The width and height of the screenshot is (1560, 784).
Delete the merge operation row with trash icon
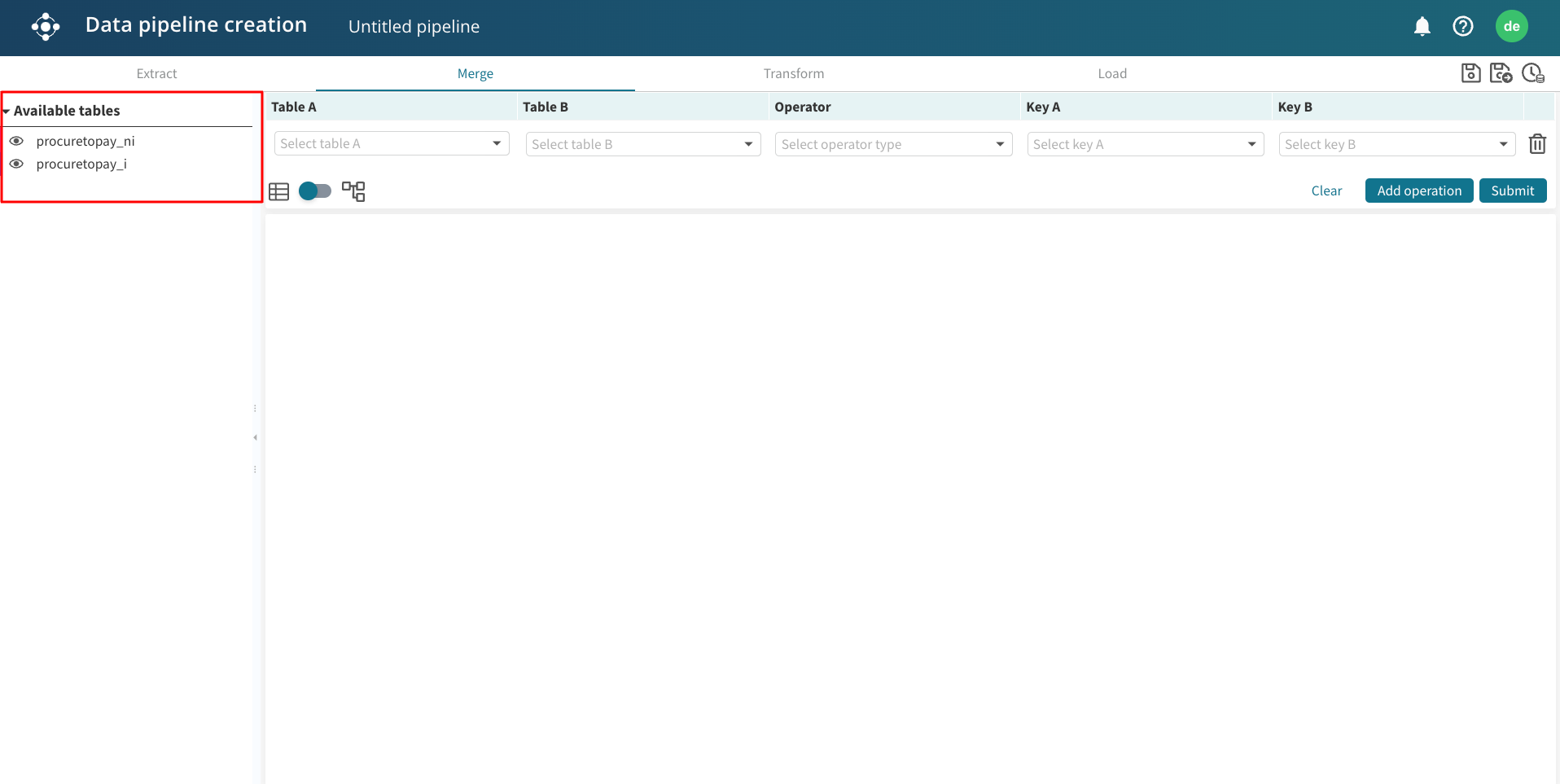(x=1536, y=144)
